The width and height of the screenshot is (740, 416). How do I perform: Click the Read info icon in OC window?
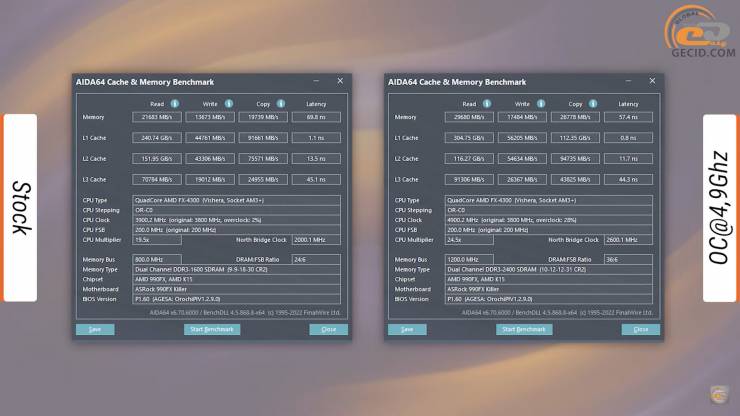click(487, 104)
